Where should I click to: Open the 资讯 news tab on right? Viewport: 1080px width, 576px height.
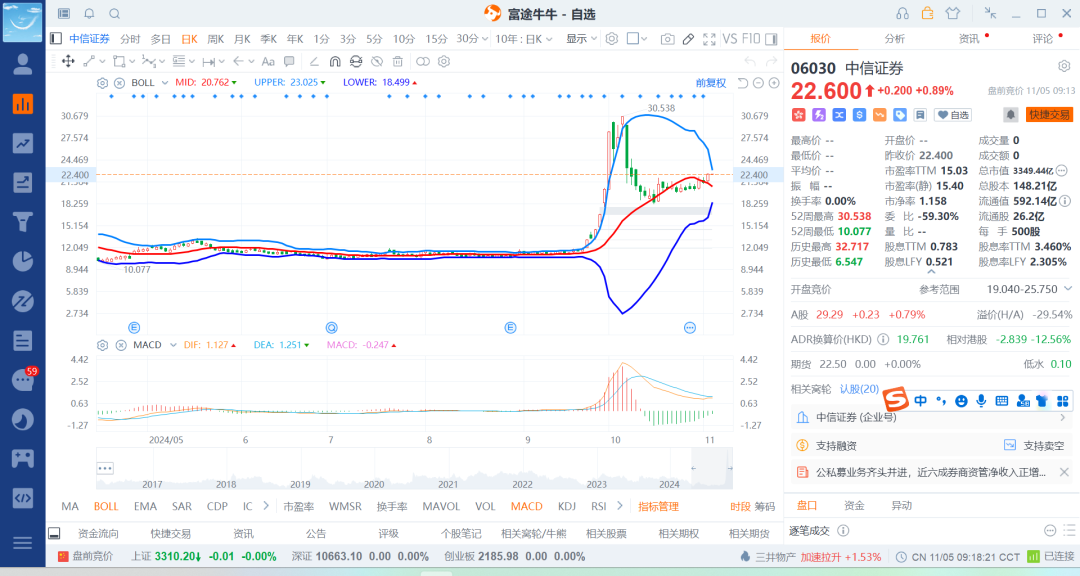[x=969, y=39]
